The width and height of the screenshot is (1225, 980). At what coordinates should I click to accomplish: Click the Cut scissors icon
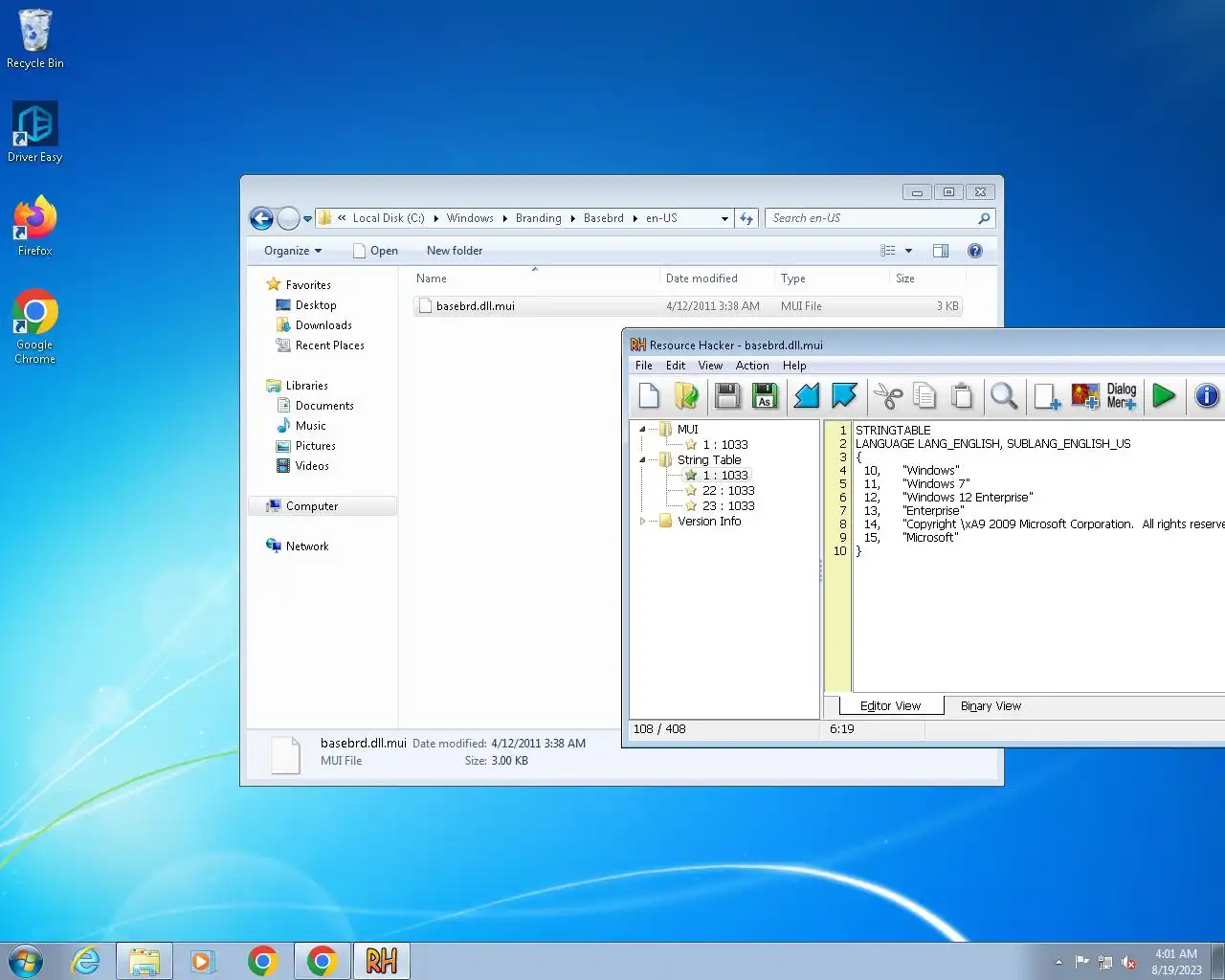click(x=888, y=395)
